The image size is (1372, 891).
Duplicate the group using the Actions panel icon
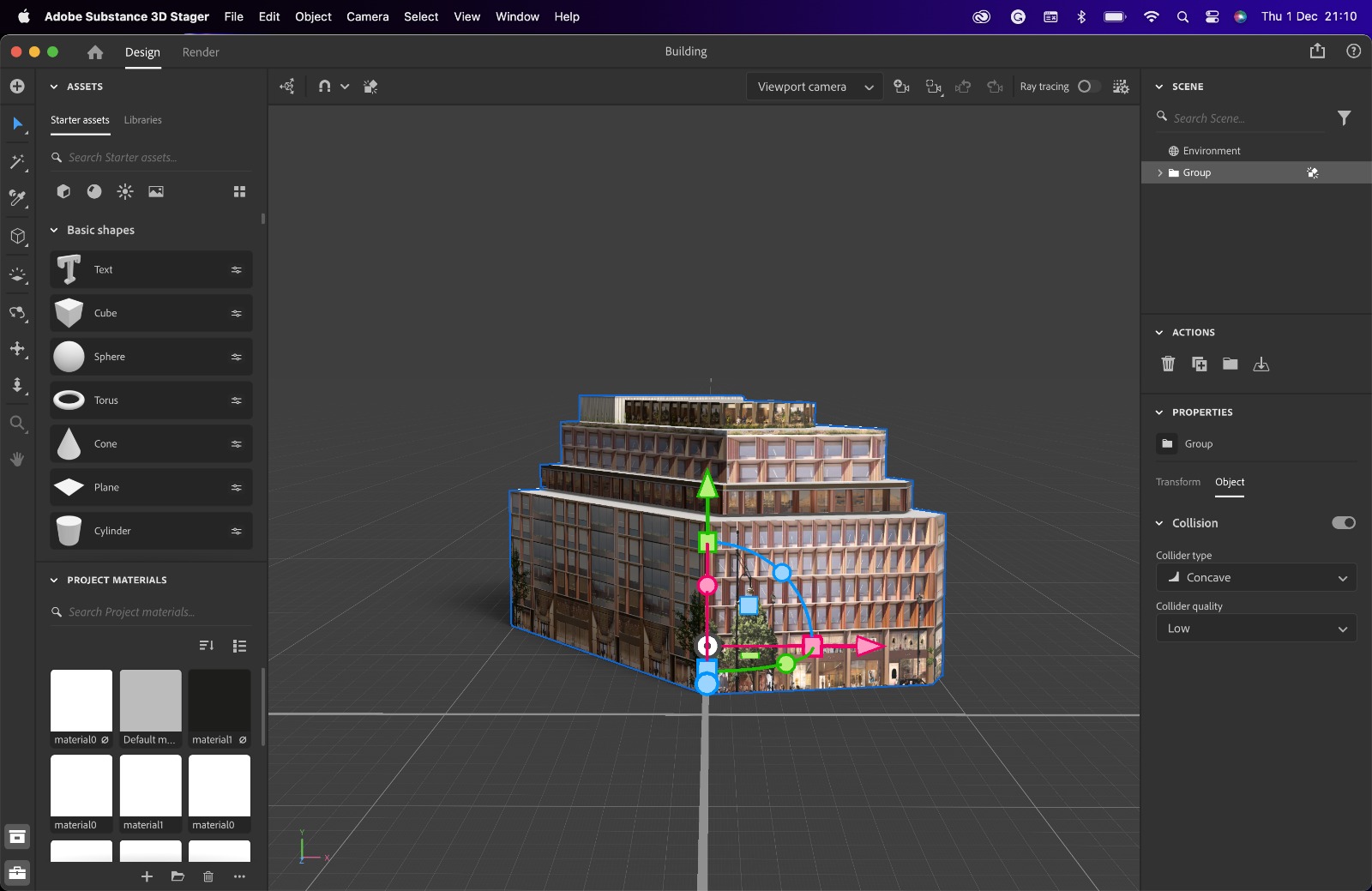tap(1199, 364)
